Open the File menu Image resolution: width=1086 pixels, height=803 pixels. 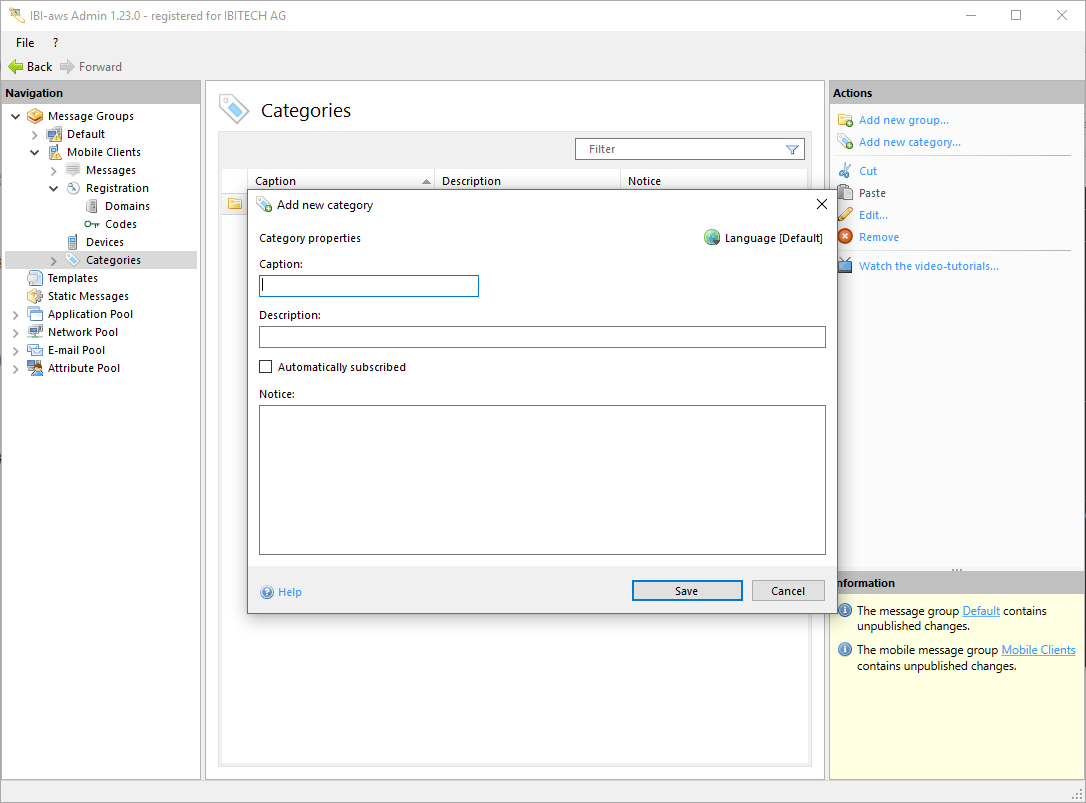pyautogui.click(x=25, y=43)
